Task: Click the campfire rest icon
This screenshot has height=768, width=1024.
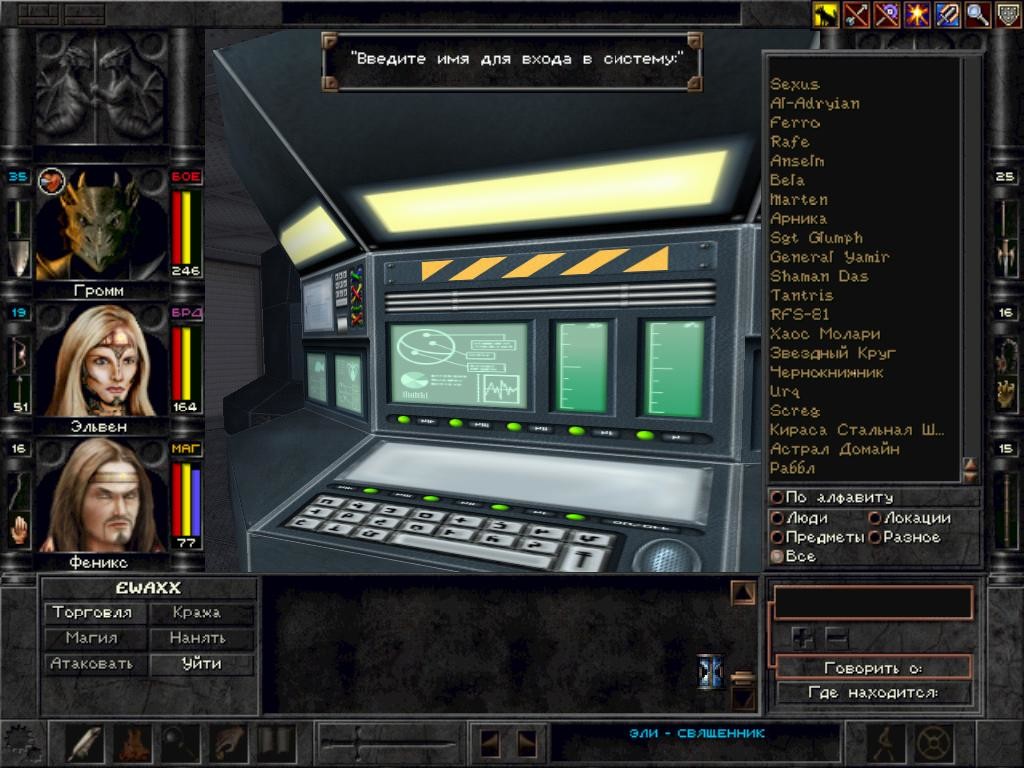Action: [133, 743]
